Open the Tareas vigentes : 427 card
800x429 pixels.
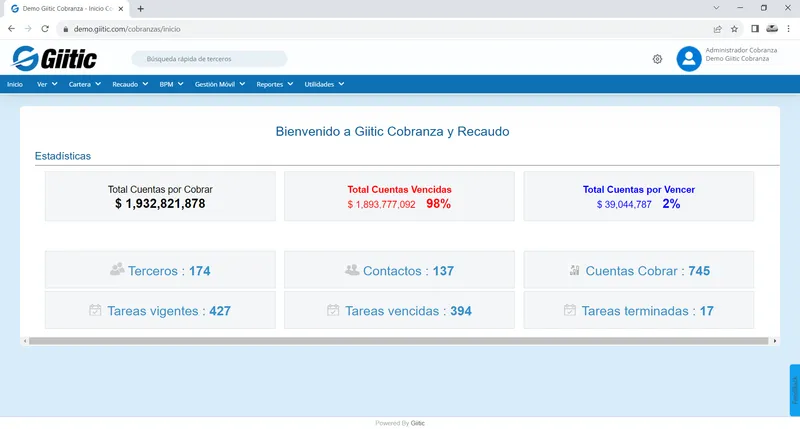tap(160, 310)
